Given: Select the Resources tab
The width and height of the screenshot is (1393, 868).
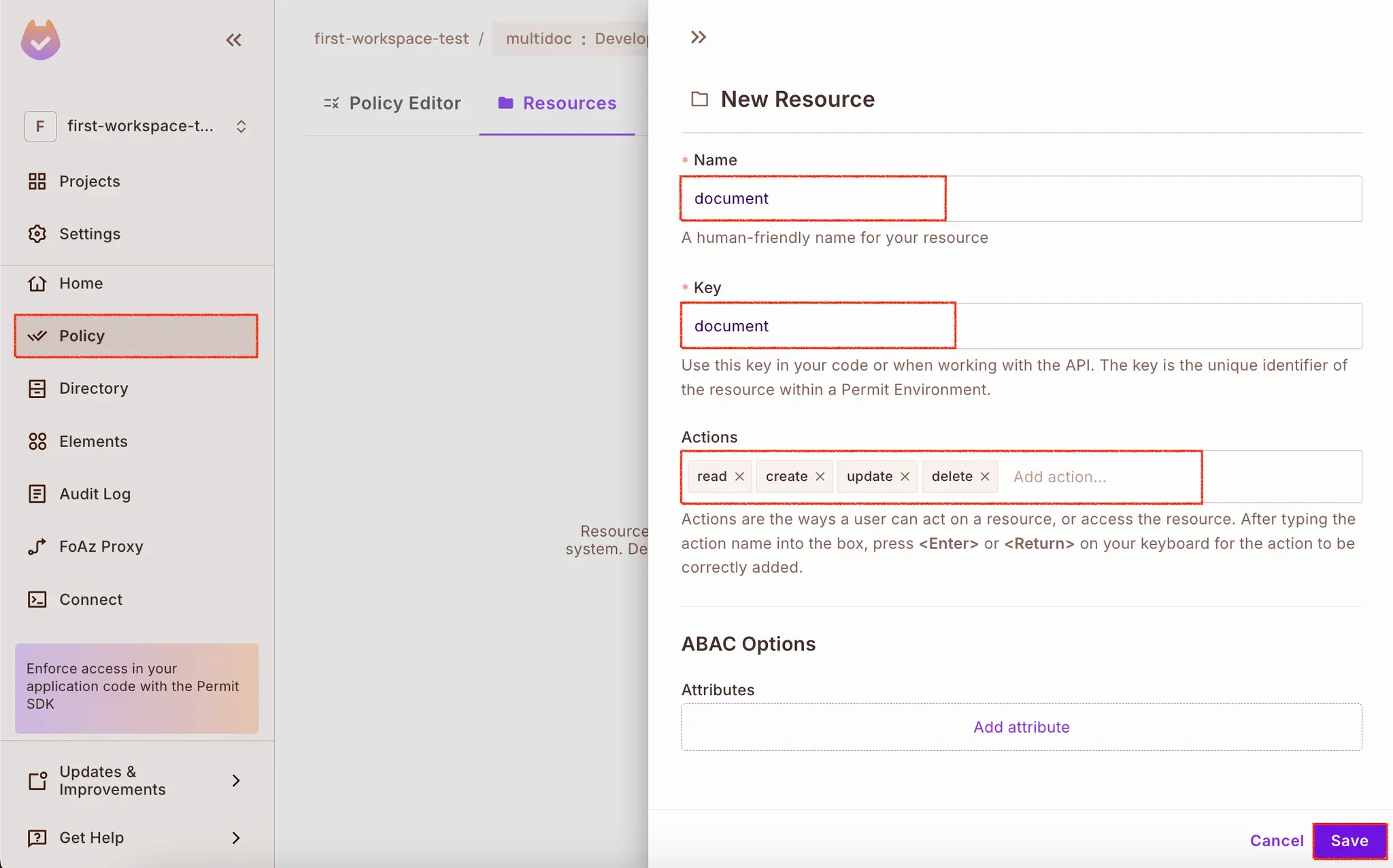Looking at the screenshot, I should [557, 103].
